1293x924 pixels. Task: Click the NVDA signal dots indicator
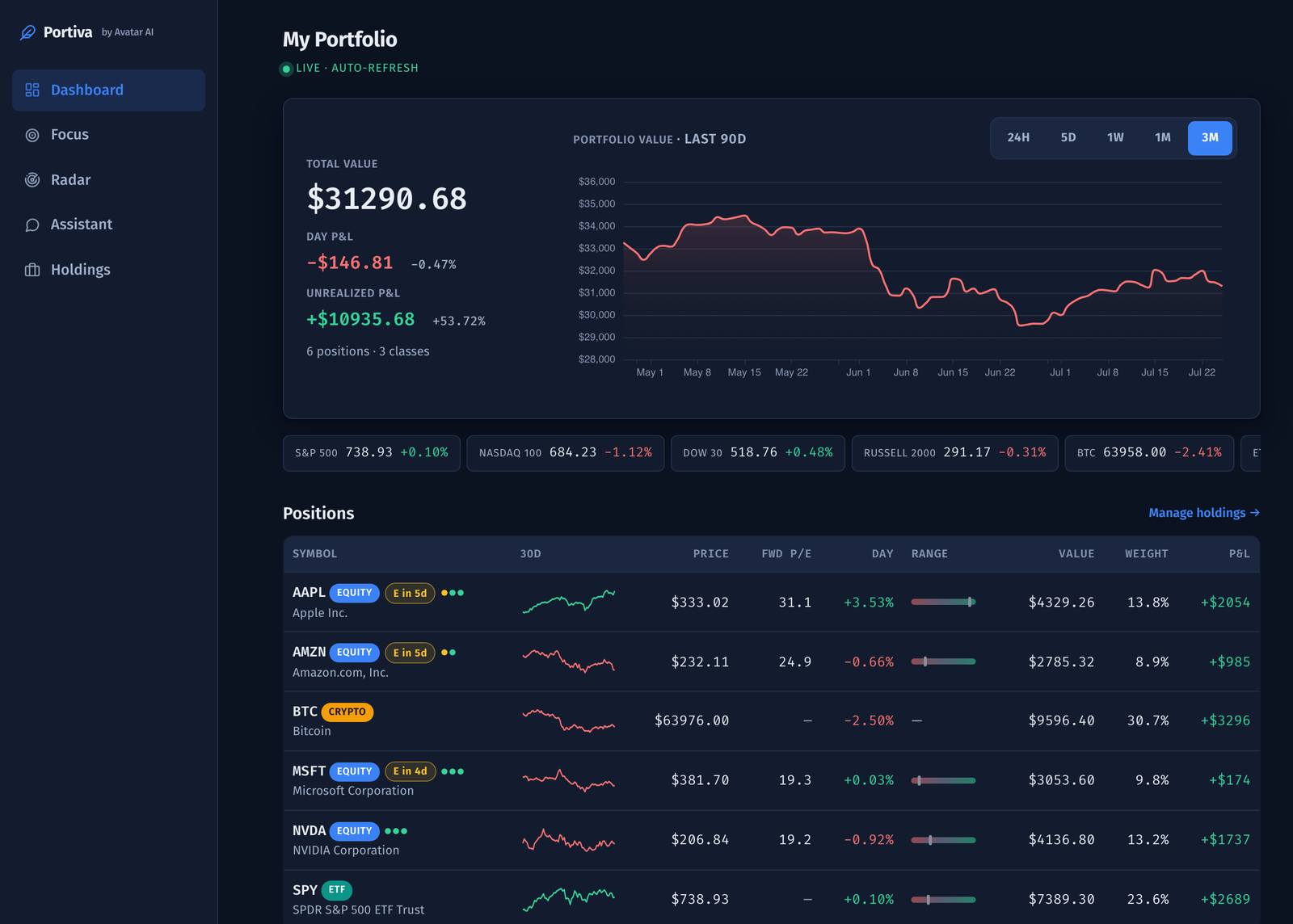coord(396,831)
